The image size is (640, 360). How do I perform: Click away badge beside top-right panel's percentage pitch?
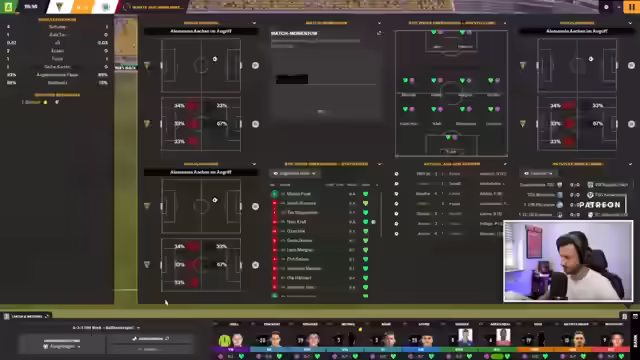(631, 124)
